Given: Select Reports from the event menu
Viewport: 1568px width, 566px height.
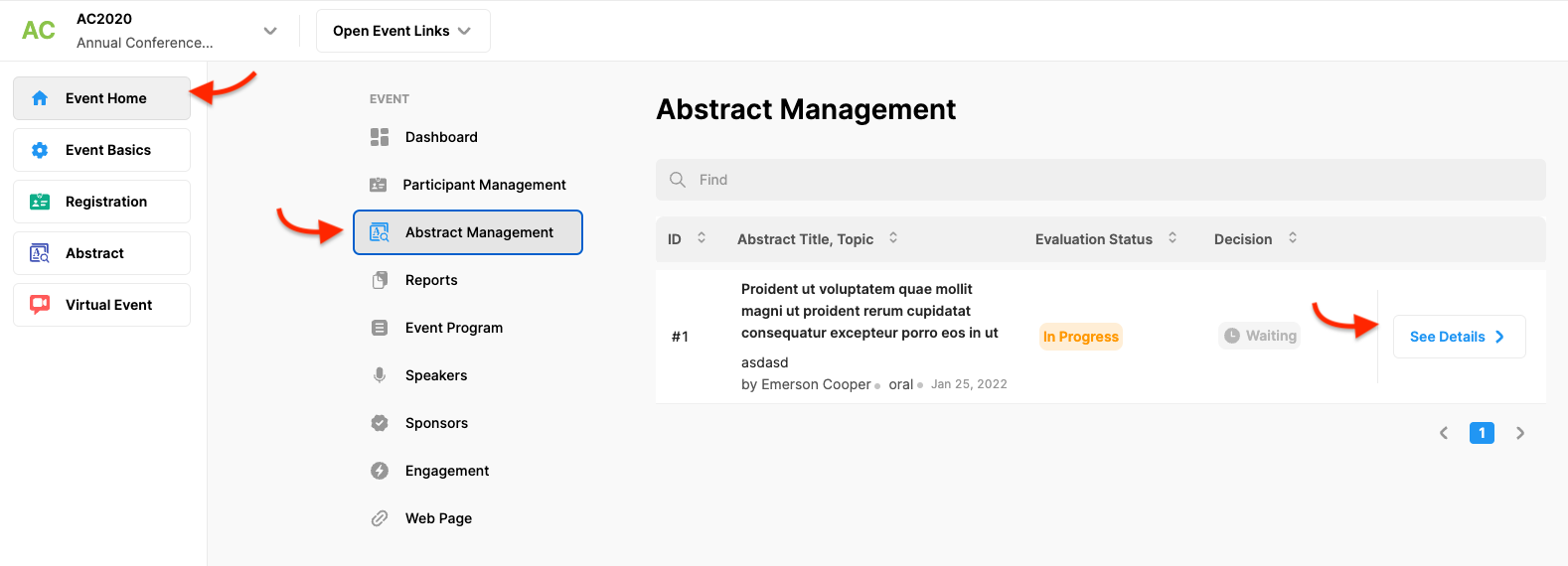Looking at the screenshot, I should tap(431, 280).
